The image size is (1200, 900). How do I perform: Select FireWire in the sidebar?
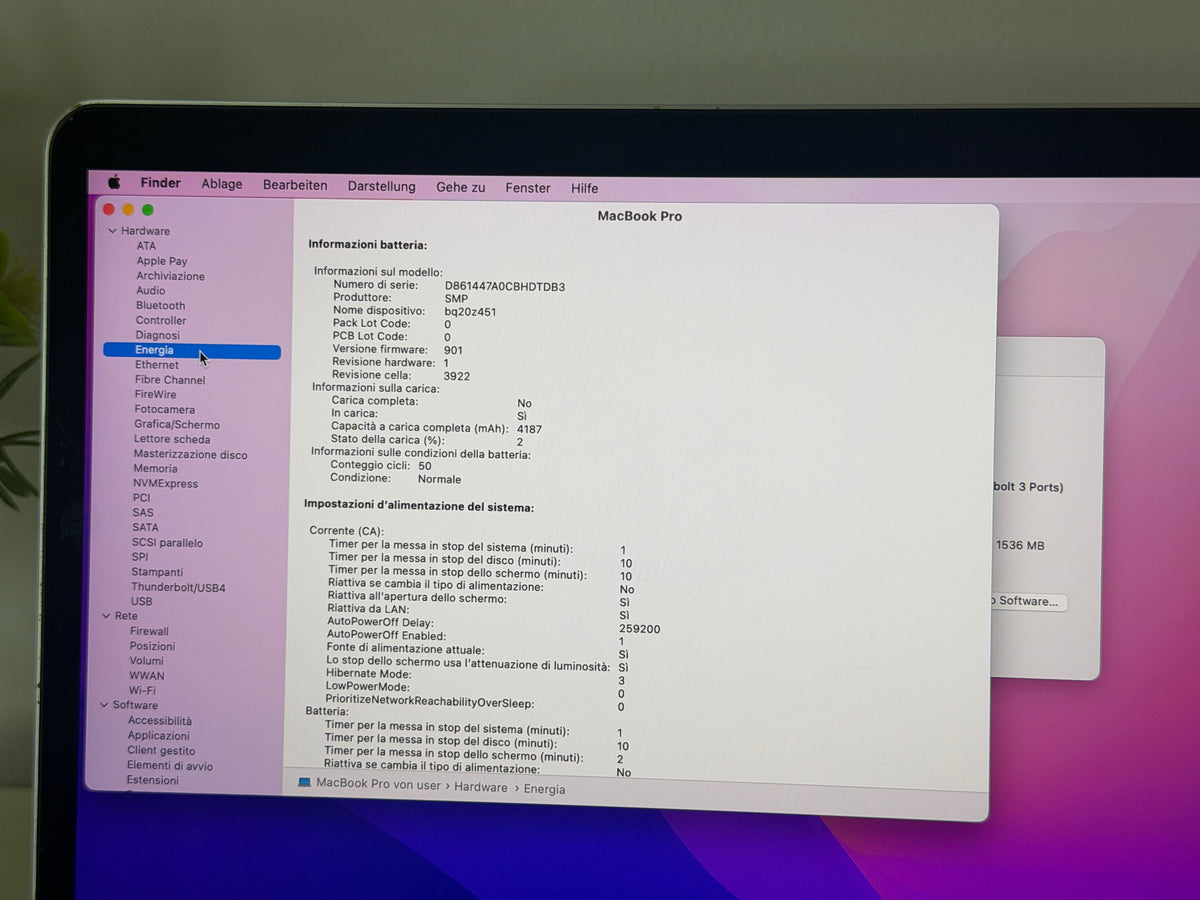156,395
